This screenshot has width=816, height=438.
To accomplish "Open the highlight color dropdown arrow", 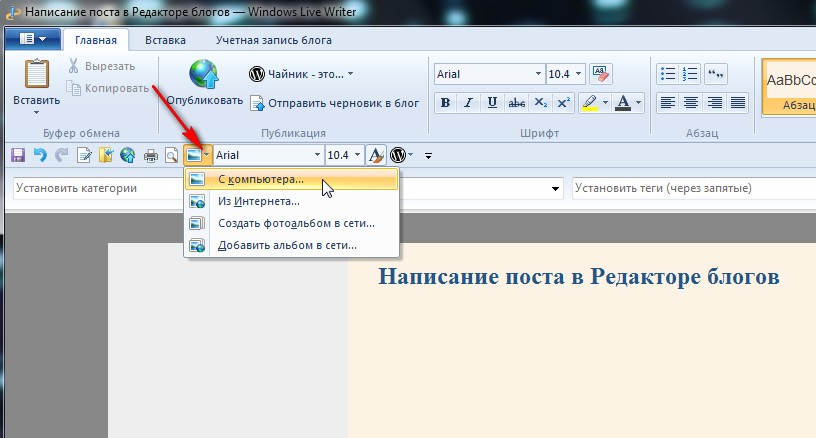I will [x=605, y=102].
